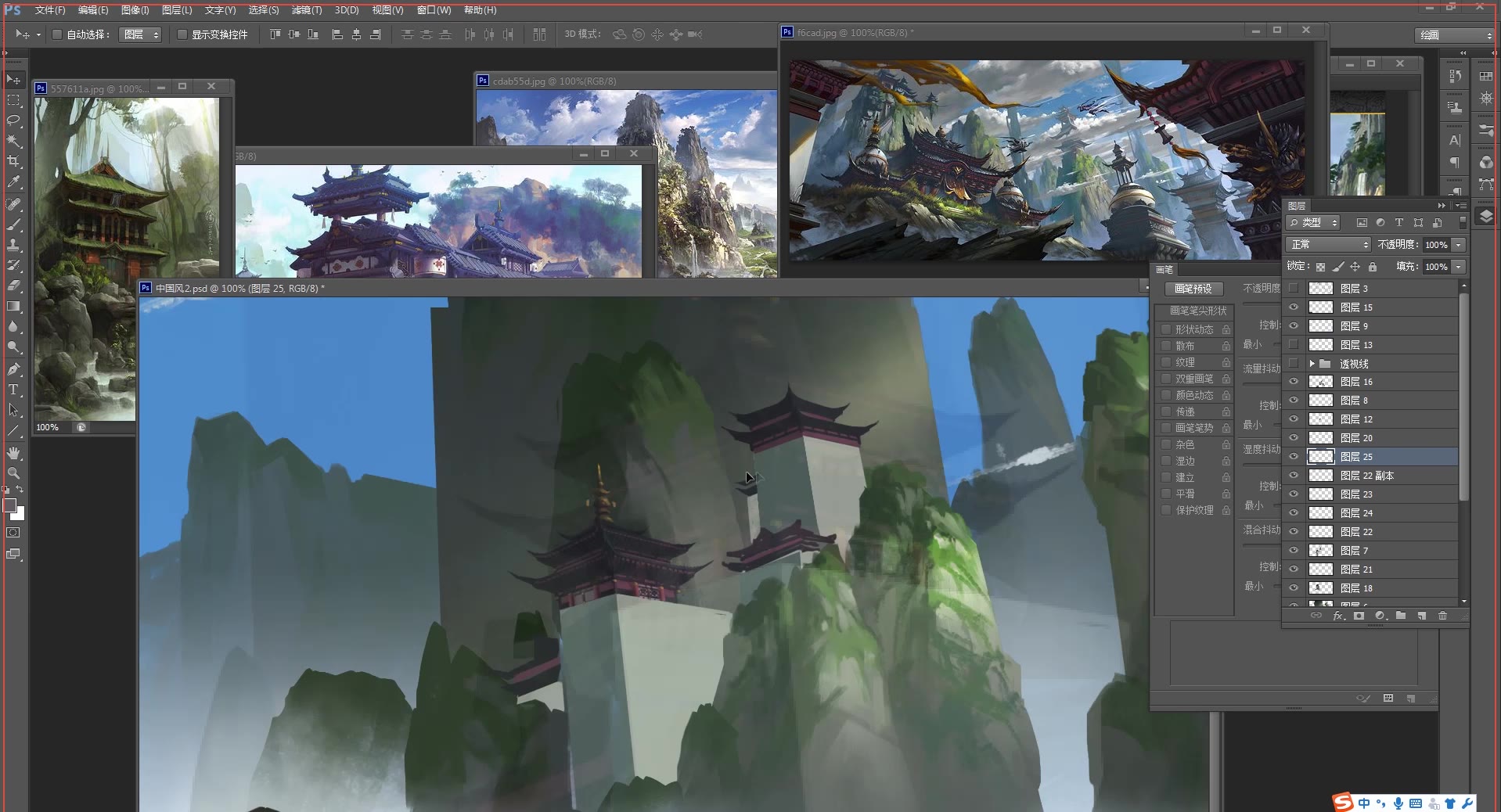Click 画笔笔尖形状 option
The image size is (1501, 812).
pyautogui.click(x=1198, y=311)
